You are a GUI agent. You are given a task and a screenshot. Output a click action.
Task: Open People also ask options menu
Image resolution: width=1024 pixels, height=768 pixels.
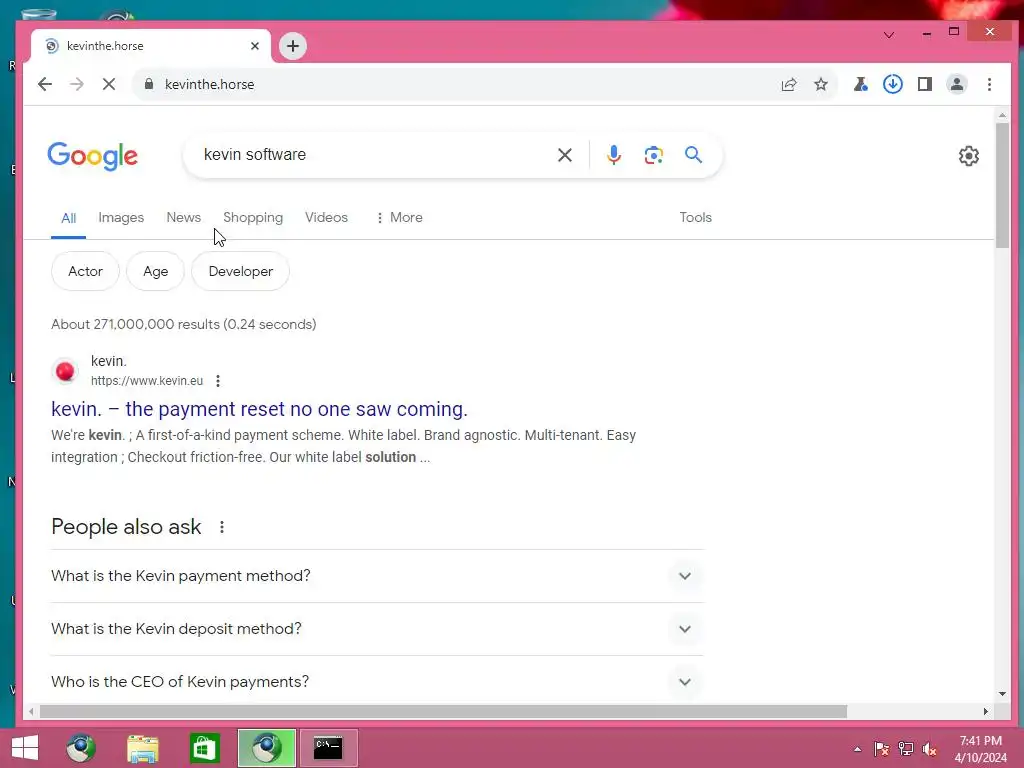click(x=222, y=527)
